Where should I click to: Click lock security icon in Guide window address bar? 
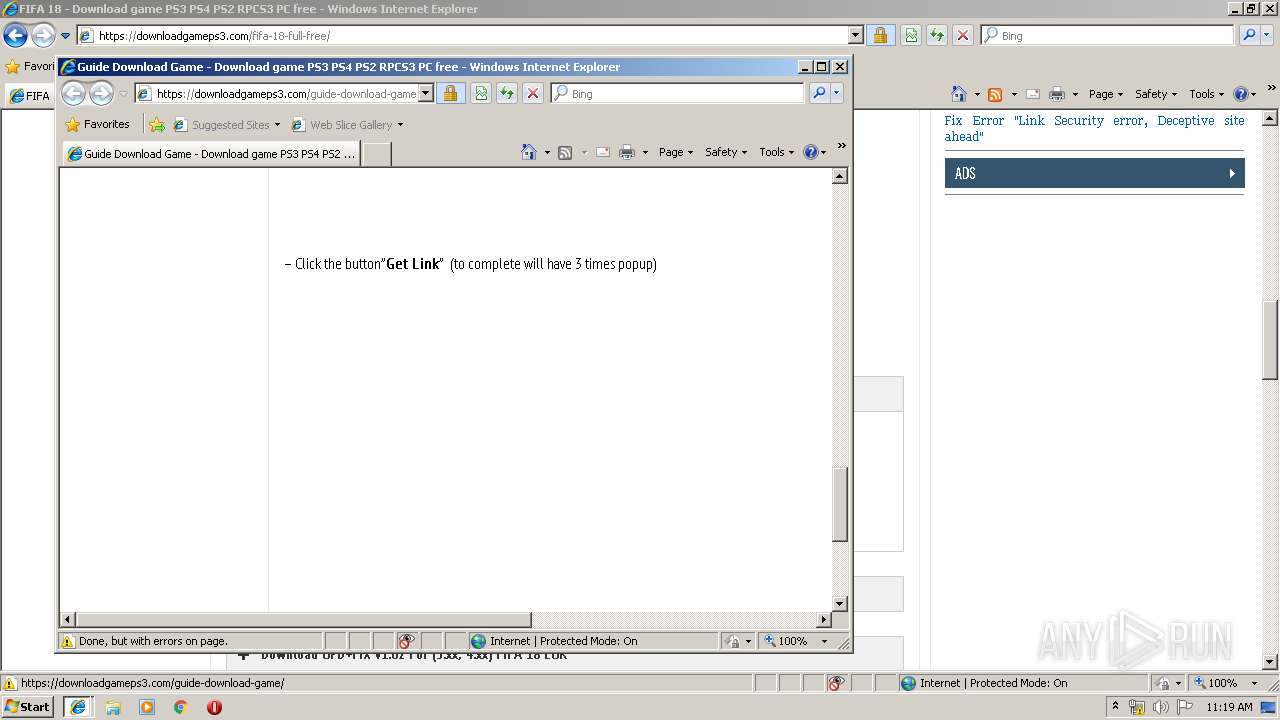(x=450, y=93)
